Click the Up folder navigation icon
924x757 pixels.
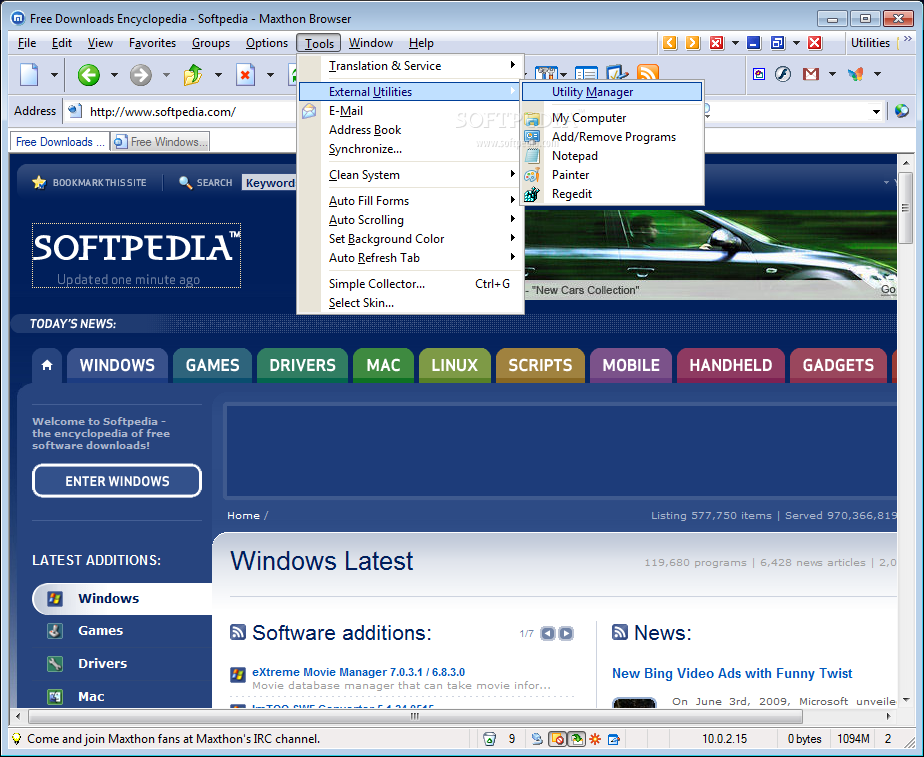[x=193, y=75]
